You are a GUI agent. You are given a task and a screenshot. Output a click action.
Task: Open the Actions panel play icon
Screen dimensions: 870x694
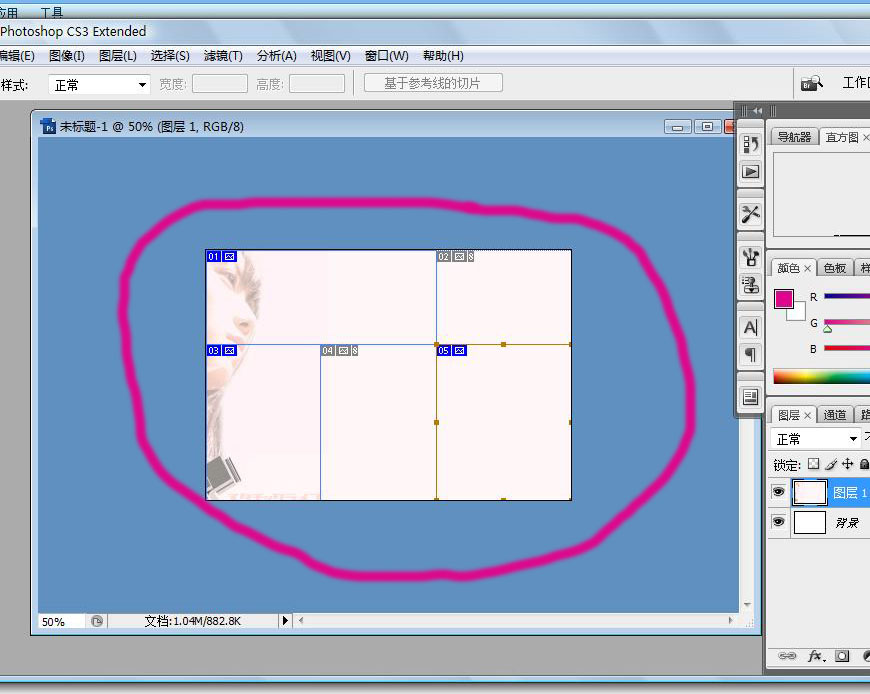[x=751, y=171]
